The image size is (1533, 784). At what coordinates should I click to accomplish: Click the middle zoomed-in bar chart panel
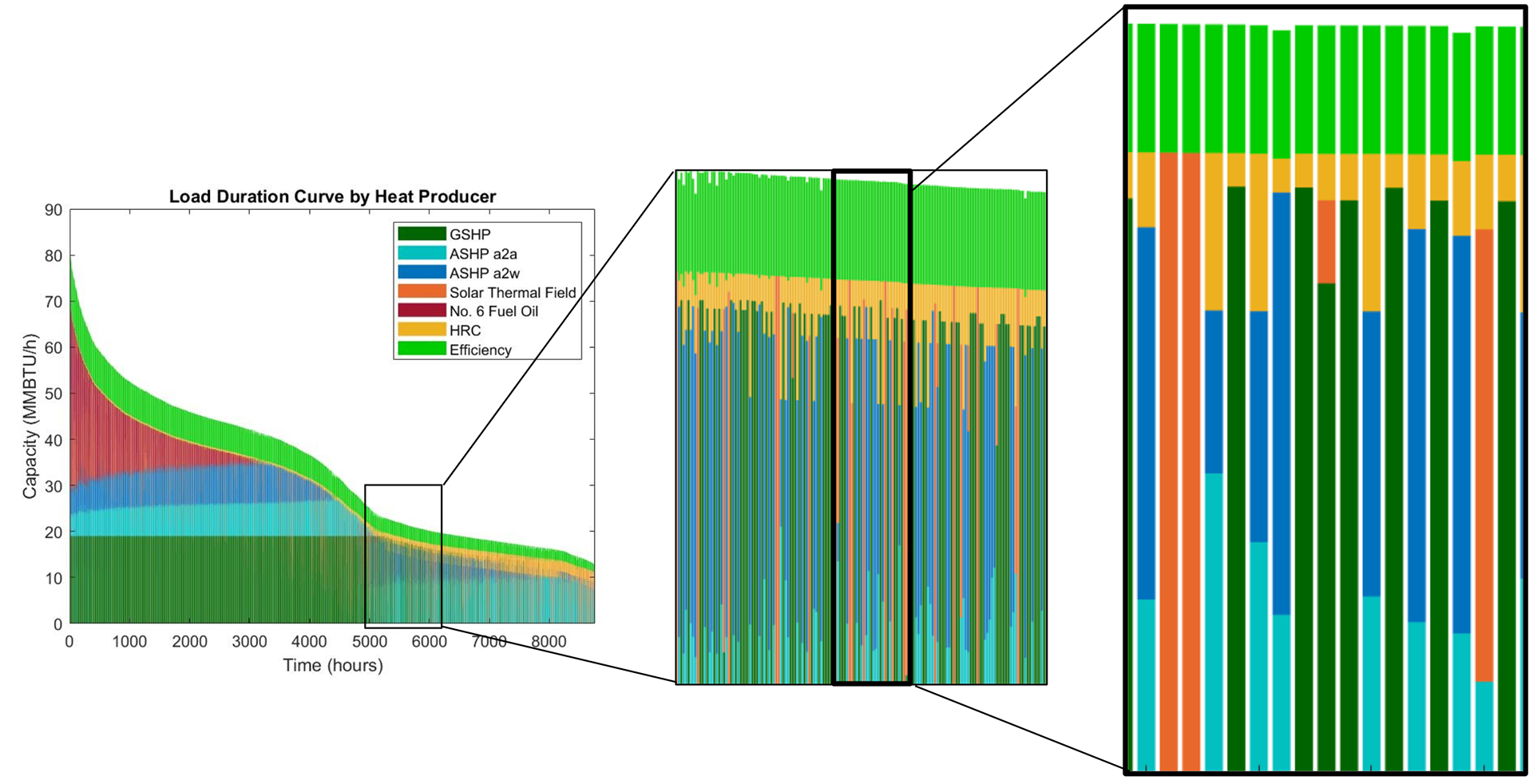click(x=861, y=427)
